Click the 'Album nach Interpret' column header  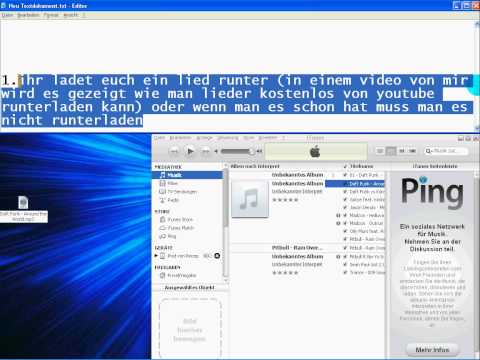pyautogui.click(x=255, y=166)
